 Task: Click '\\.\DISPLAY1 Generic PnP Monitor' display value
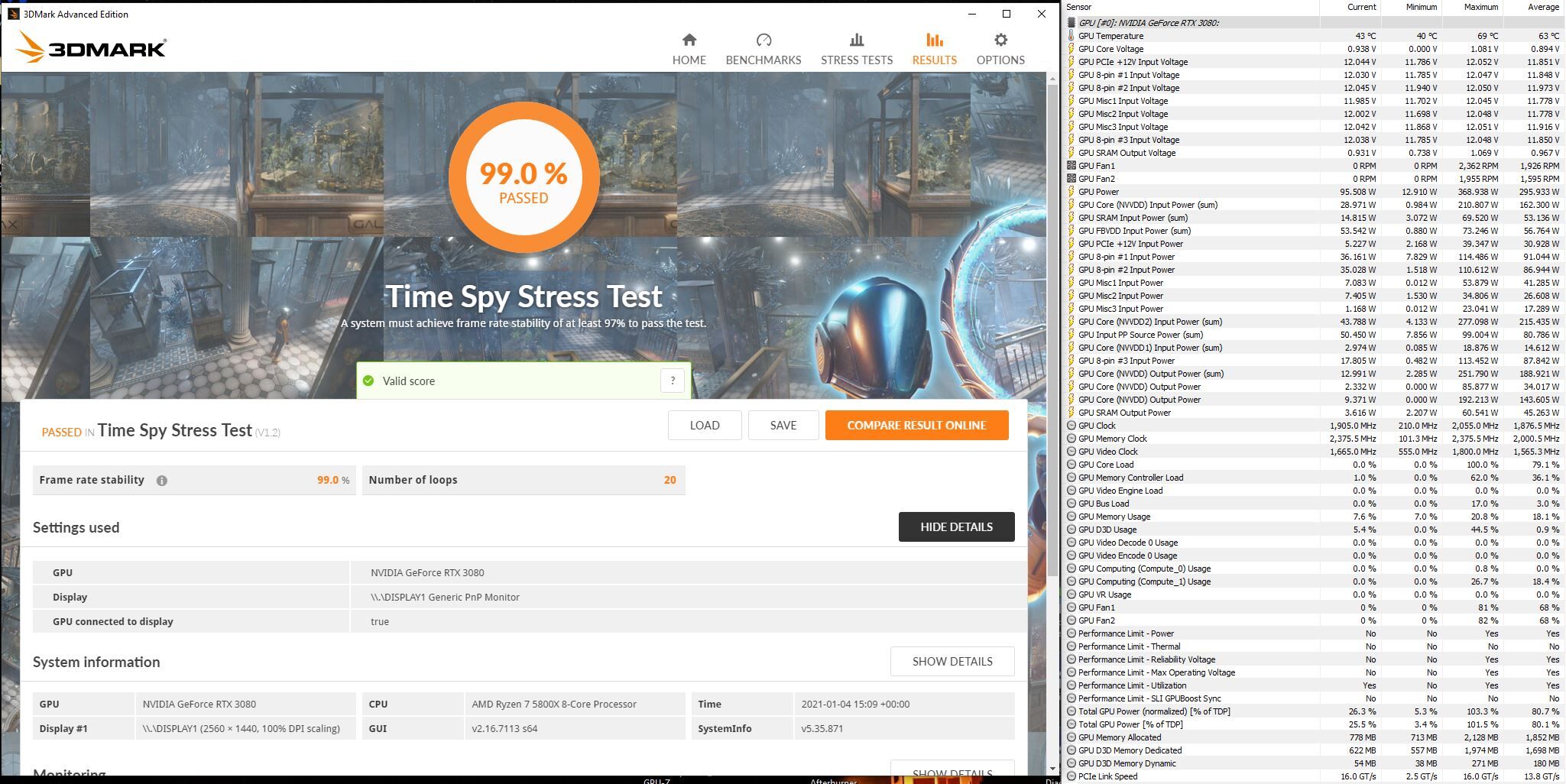pyautogui.click(x=445, y=598)
